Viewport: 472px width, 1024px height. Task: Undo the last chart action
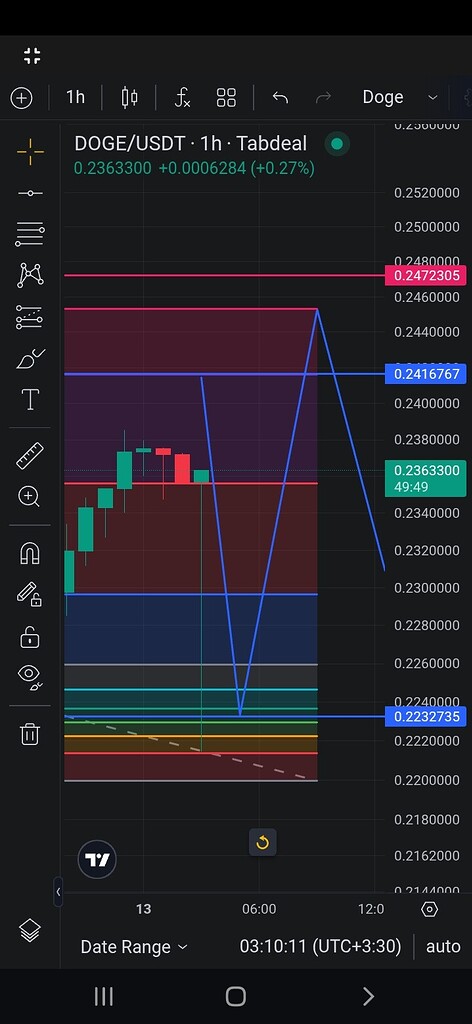280,98
